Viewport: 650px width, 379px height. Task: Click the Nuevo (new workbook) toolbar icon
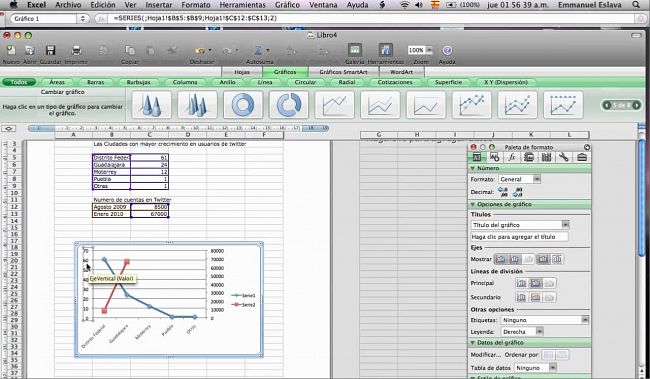coord(11,51)
